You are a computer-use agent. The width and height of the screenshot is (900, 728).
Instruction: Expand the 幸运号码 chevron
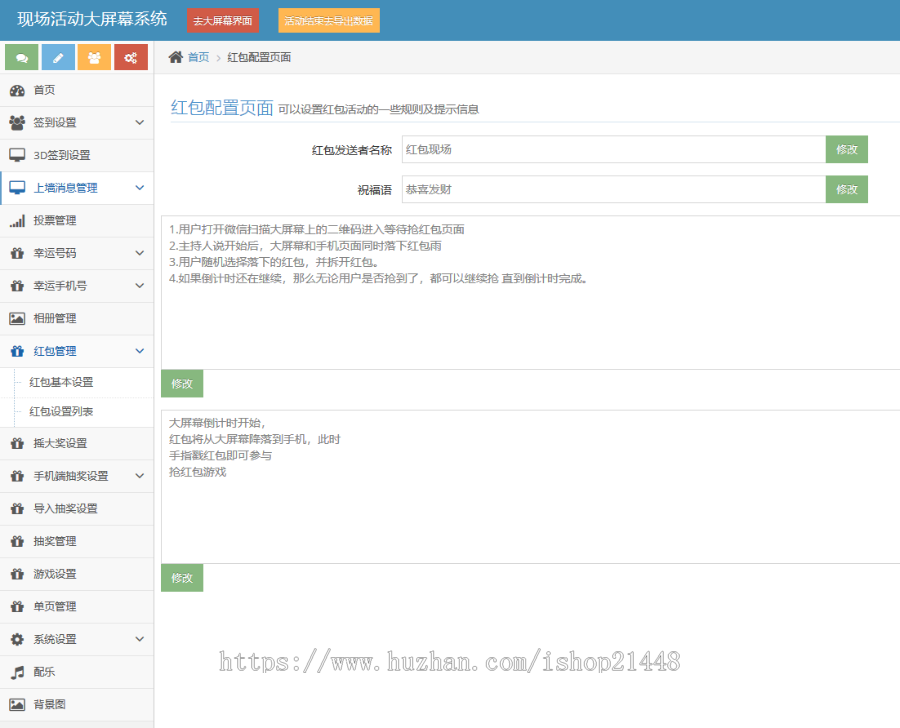(139, 253)
